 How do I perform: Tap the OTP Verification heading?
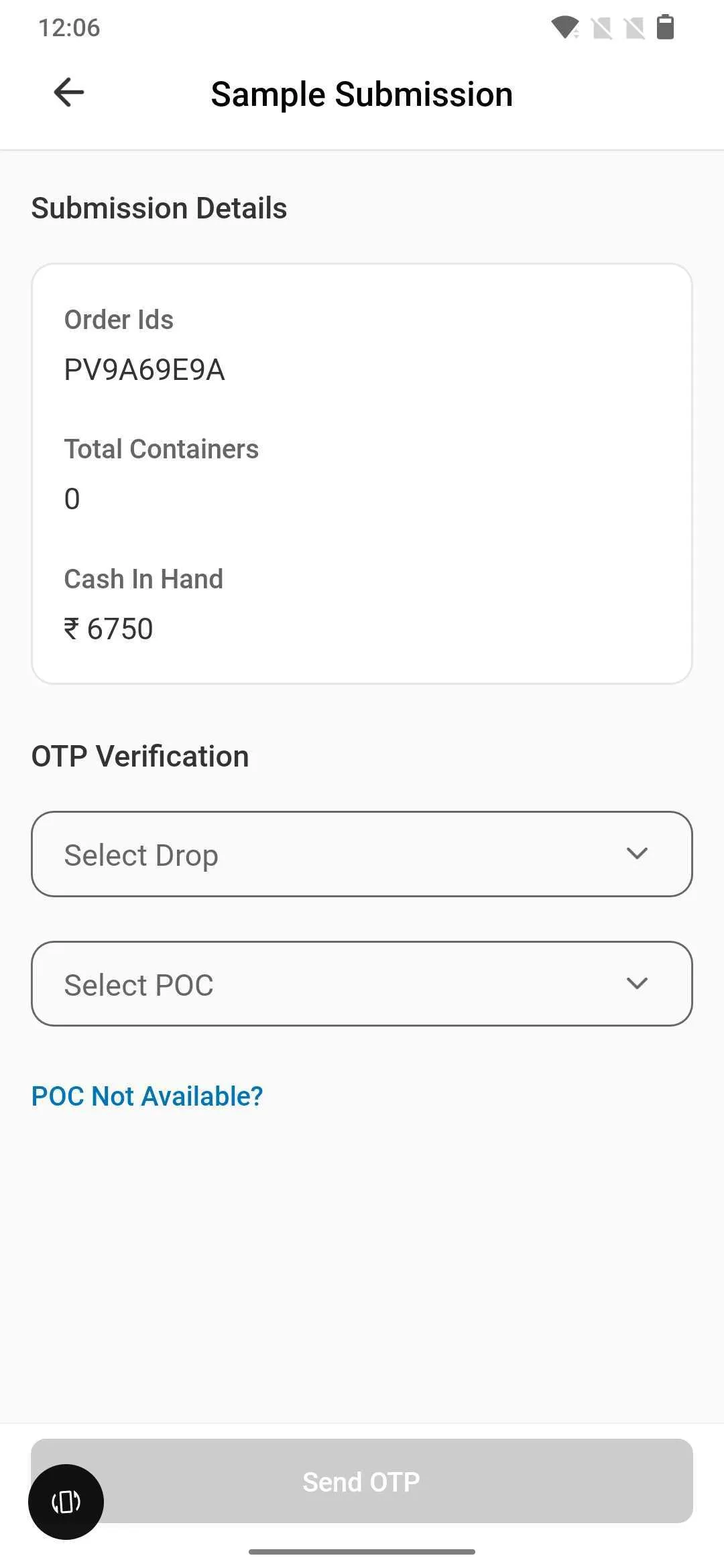point(140,757)
